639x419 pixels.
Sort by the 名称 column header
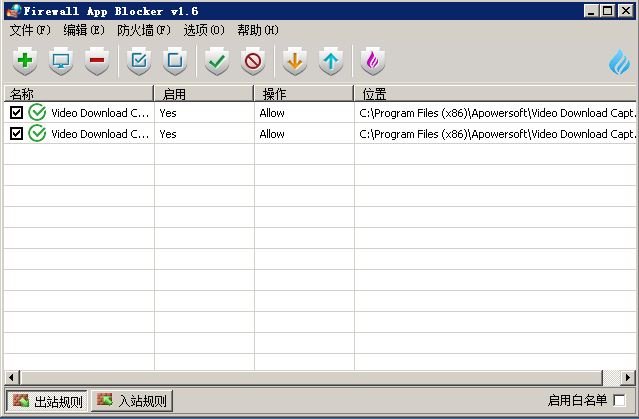point(79,94)
